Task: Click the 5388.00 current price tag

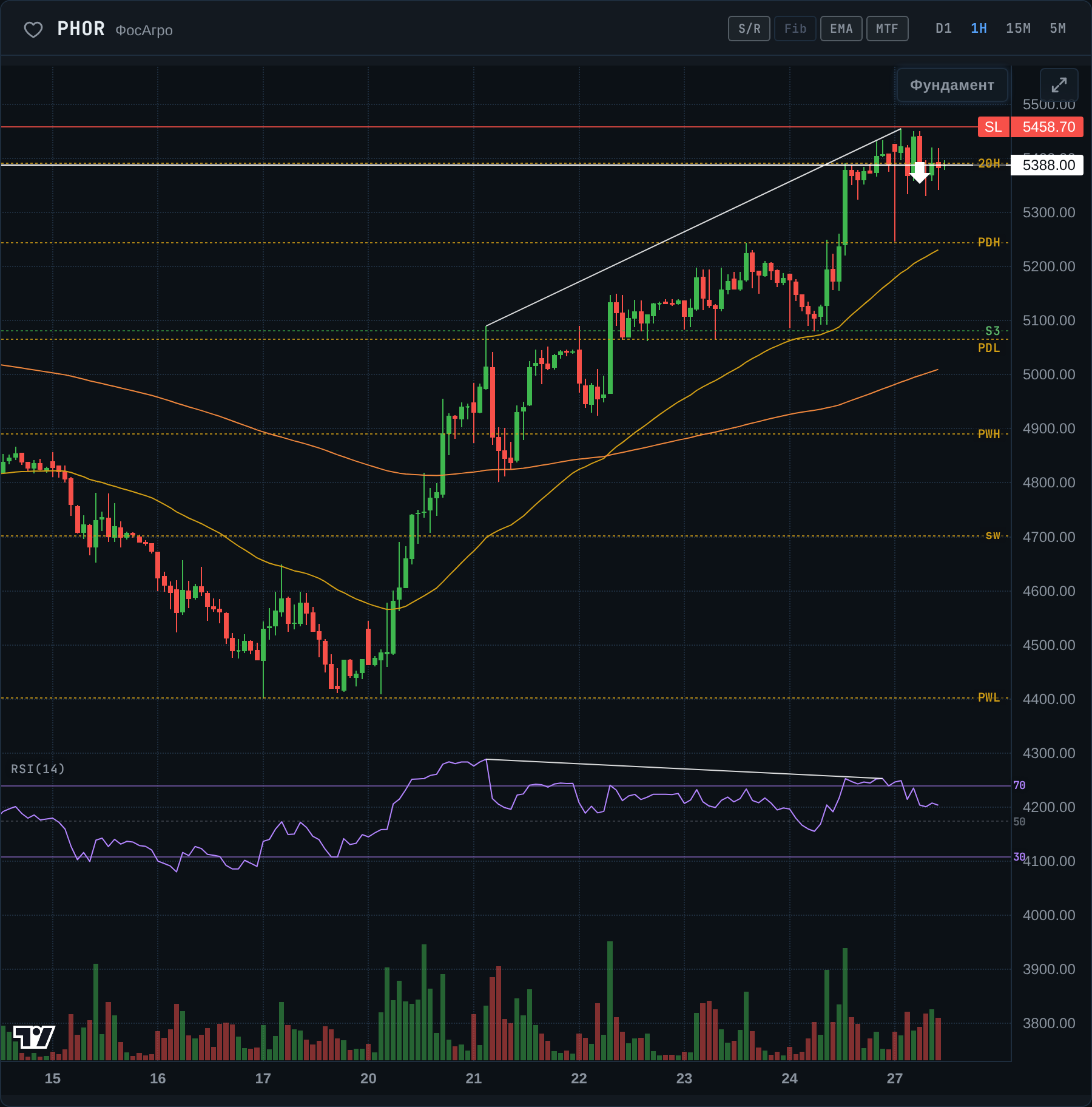Action: (x=1048, y=165)
